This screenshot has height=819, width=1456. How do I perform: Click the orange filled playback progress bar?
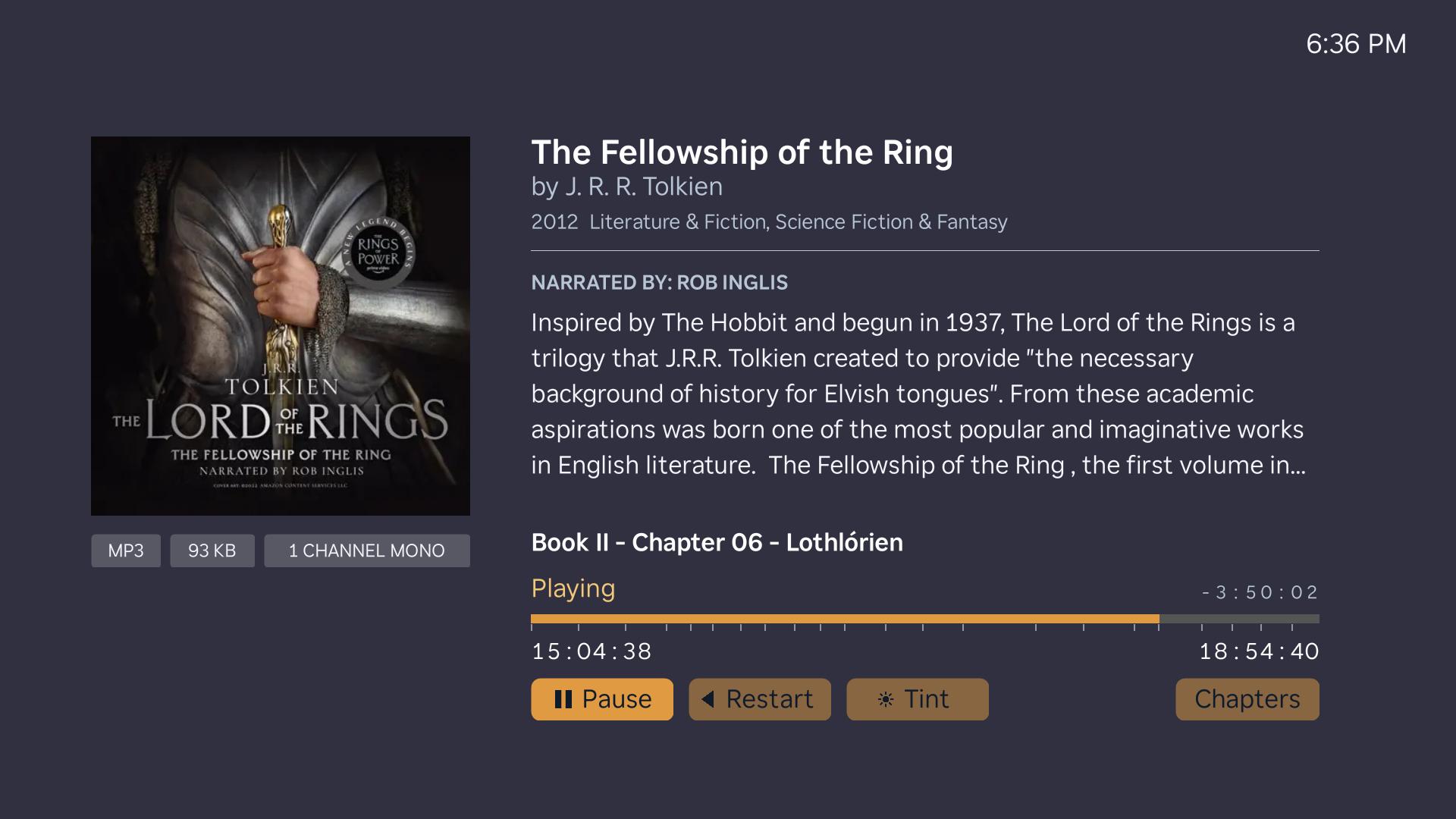(x=845, y=619)
